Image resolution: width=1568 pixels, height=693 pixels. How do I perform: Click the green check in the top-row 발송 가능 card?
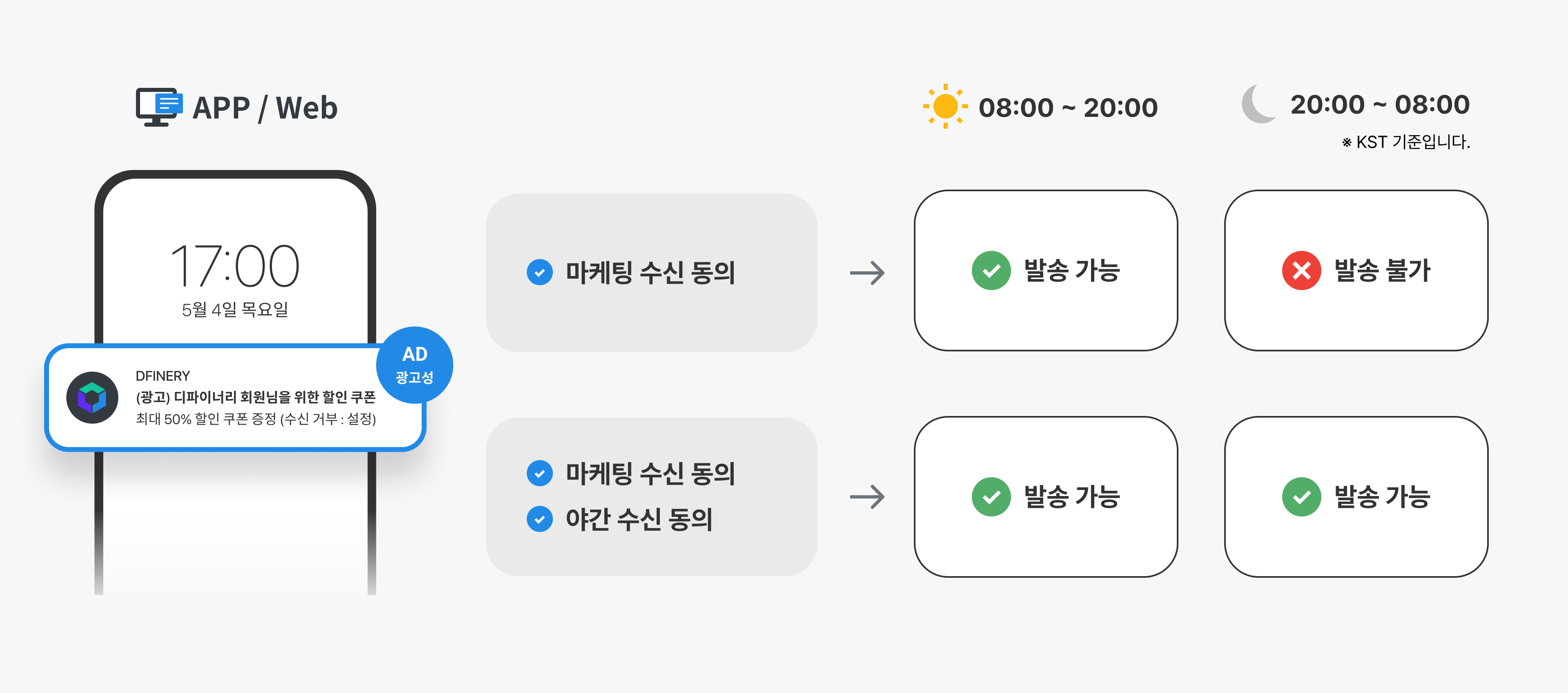click(991, 270)
